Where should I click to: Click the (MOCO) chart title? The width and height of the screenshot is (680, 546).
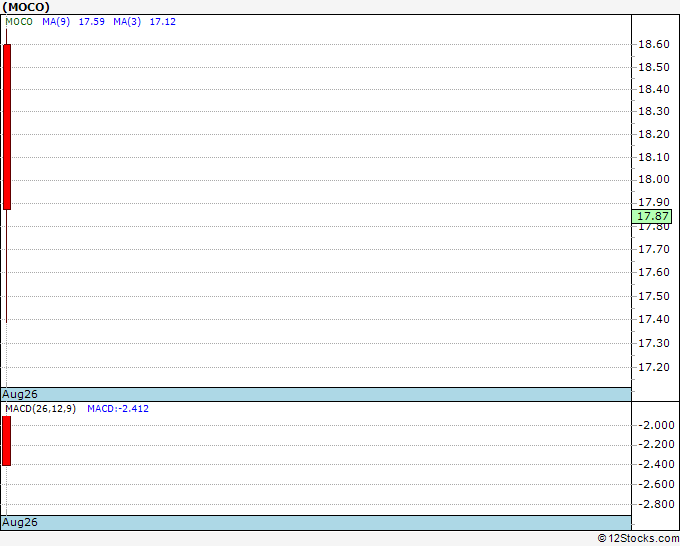[x=26, y=7]
